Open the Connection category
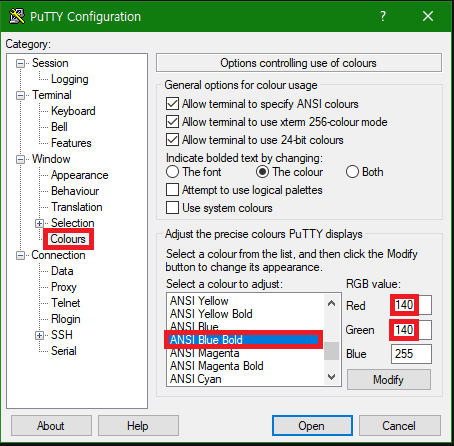This screenshot has height=446, width=454. (x=58, y=255)
